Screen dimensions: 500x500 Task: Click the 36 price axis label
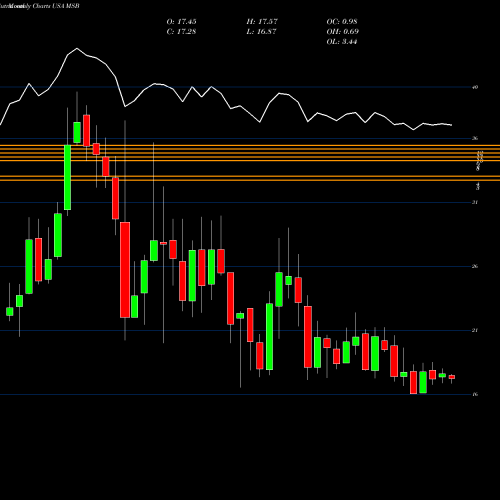coord(475,138)
